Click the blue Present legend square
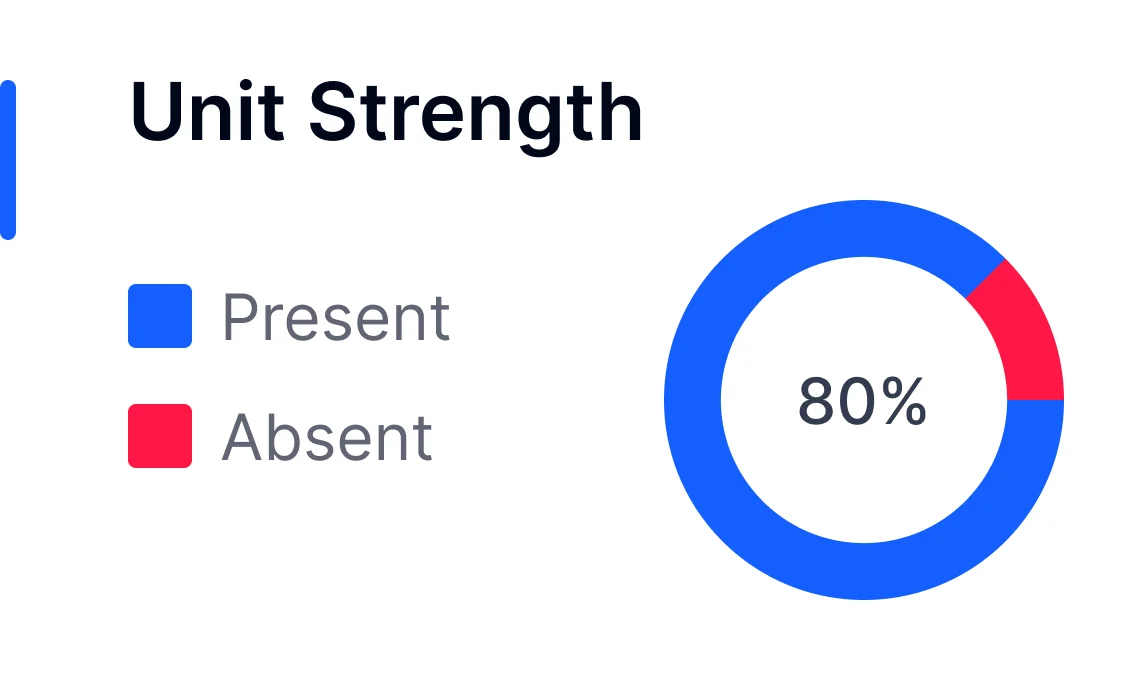 pyautogui.click(x=160, y=316)
